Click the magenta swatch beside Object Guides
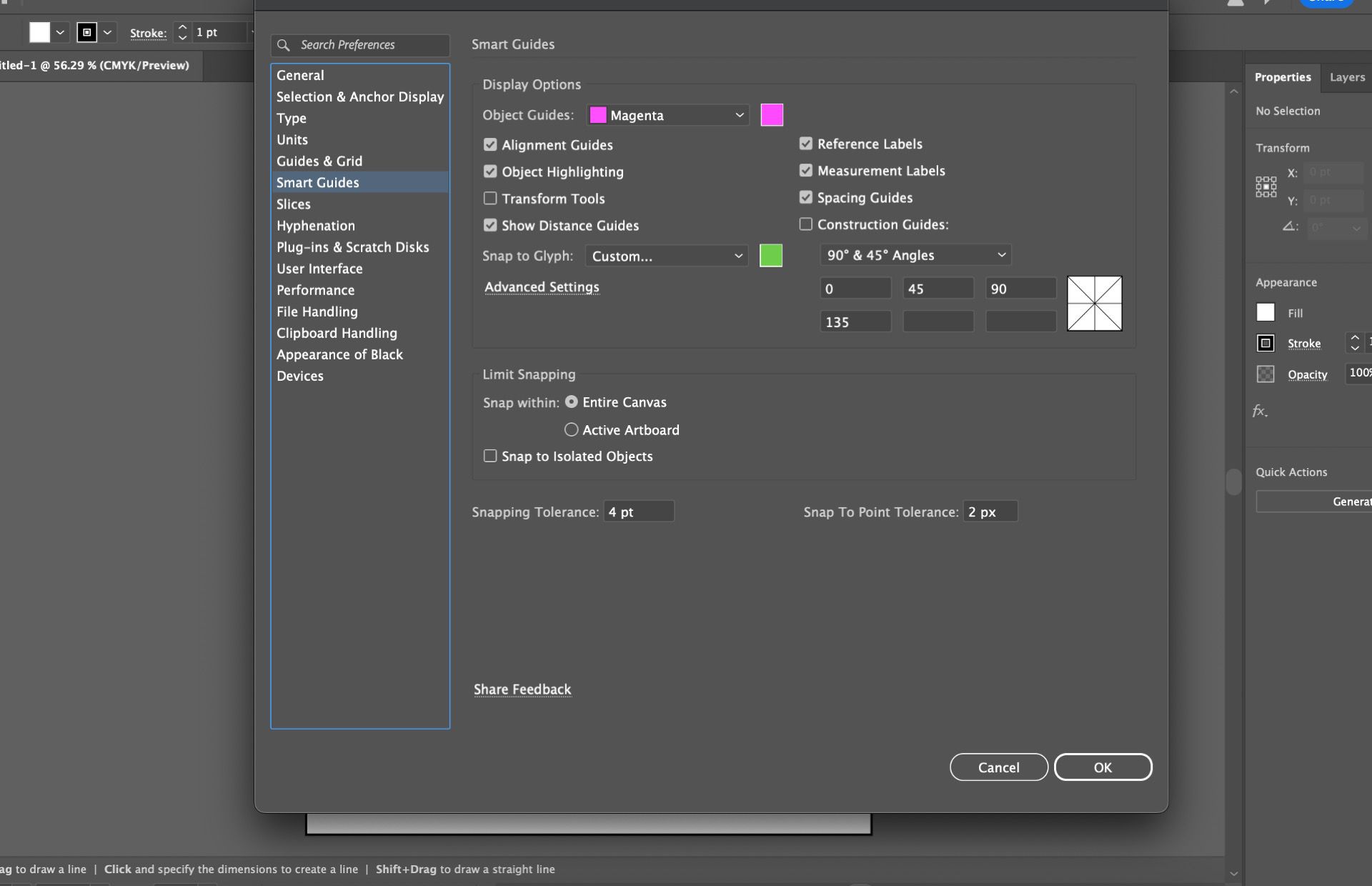1372x886 pixels. pyautogui.click(x=771, y=114)
